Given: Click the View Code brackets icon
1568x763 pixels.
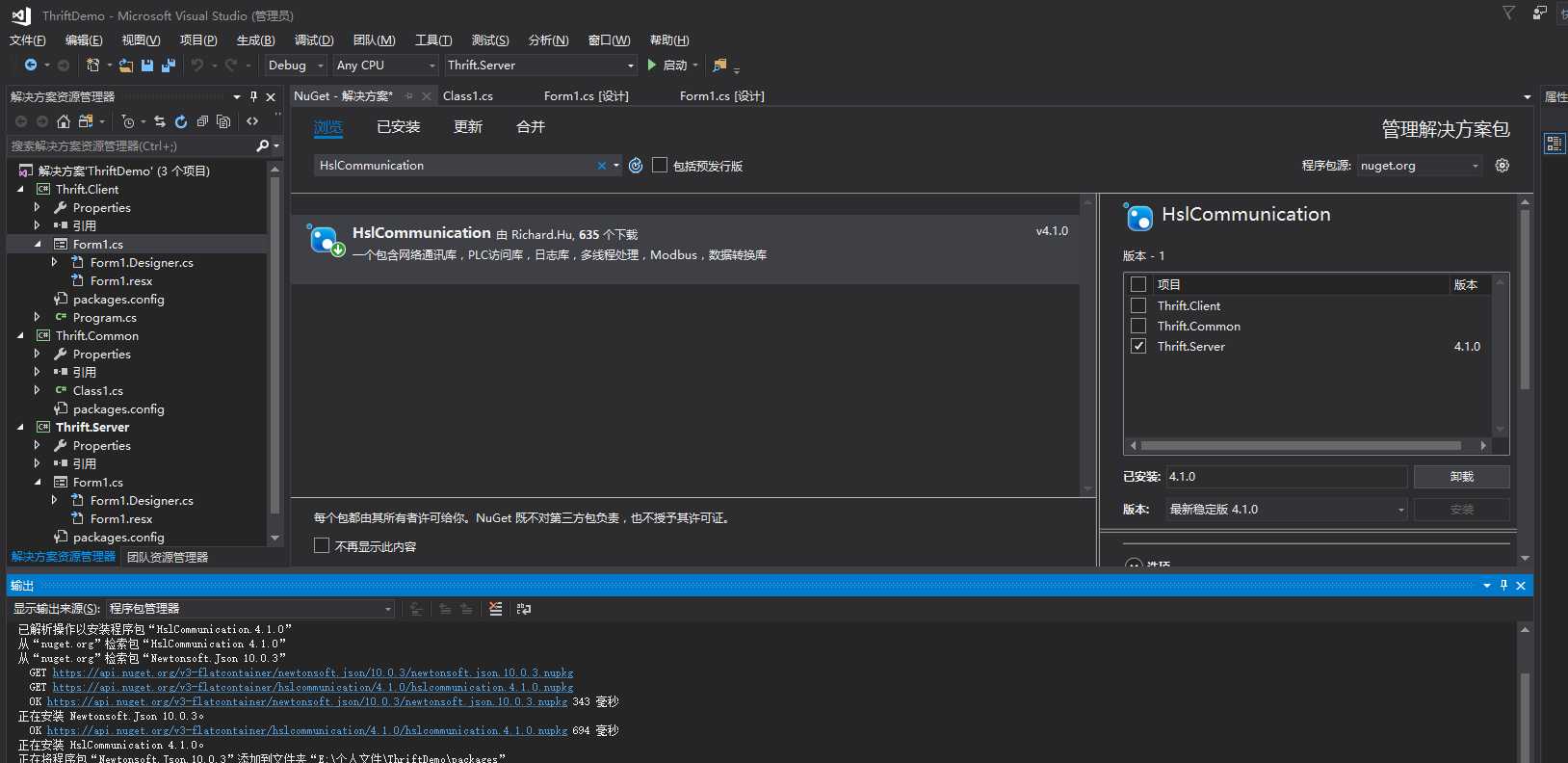Looking at the screenshot, I should [252, 121].
